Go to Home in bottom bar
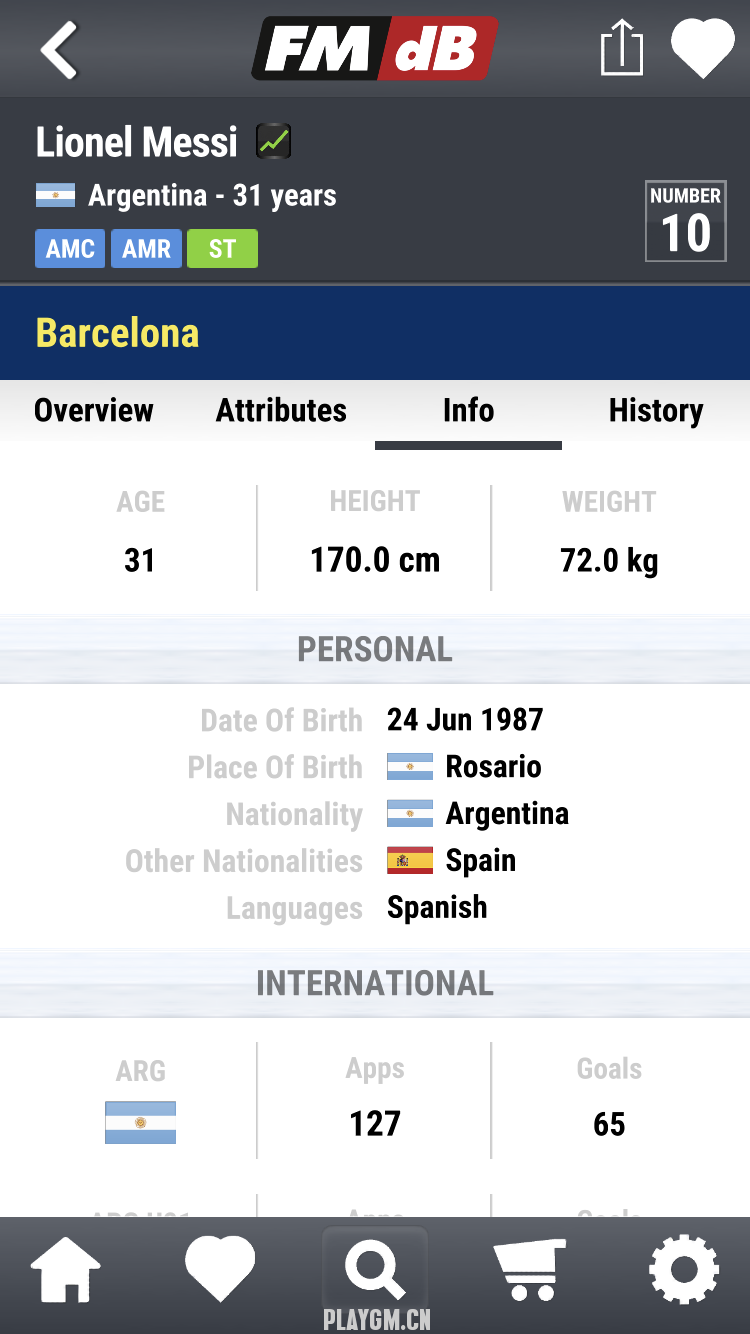 [x=67, y=1269]
